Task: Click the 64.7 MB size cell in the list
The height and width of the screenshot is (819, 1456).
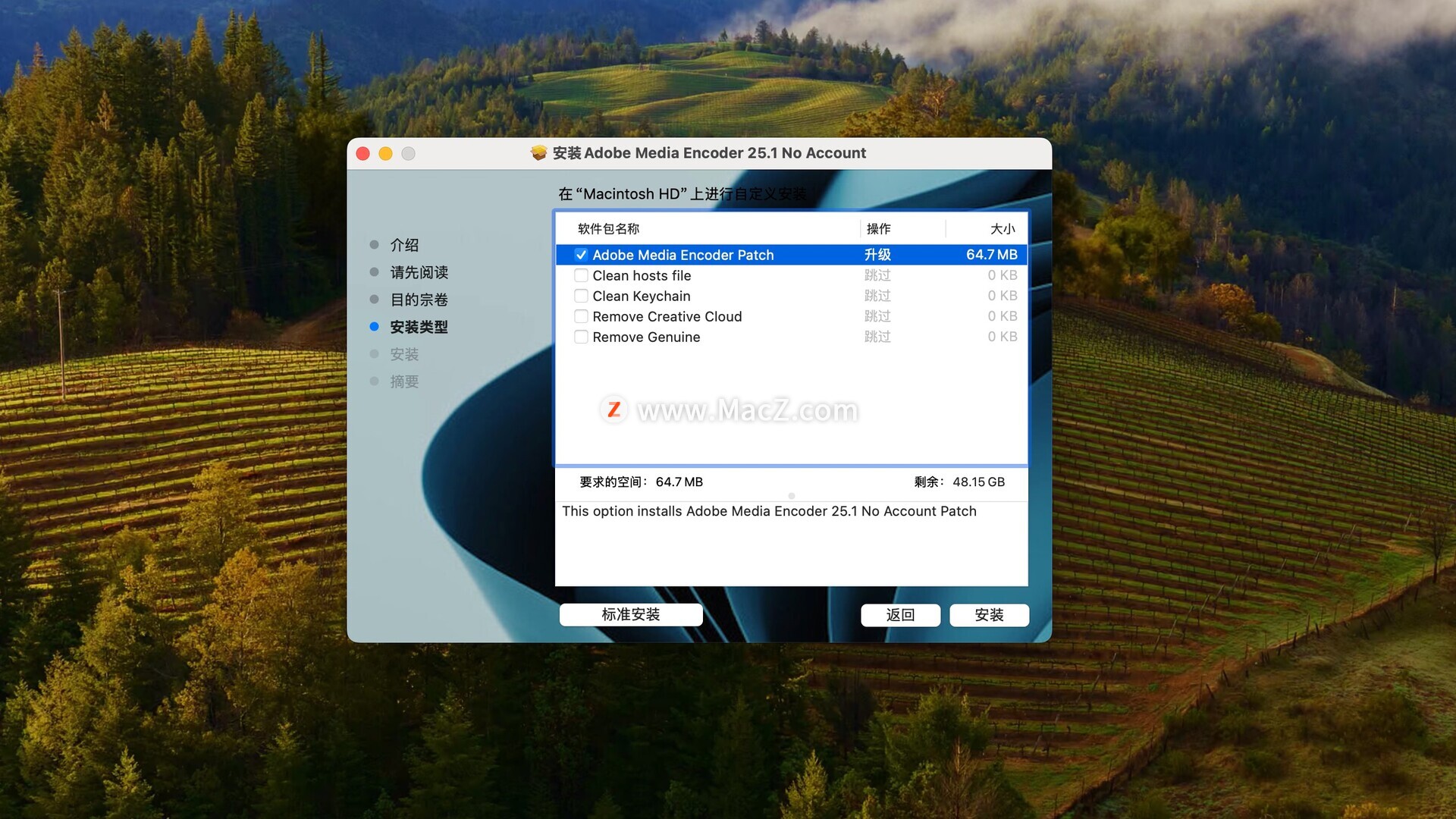Action: [x=991, y=255]
